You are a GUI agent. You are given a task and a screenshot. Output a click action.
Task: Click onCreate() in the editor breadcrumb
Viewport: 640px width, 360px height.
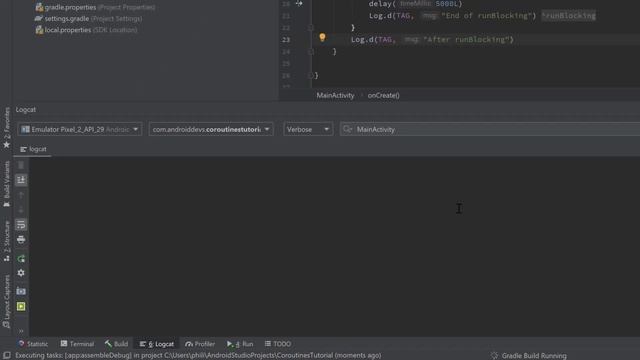pyautogui.click(x=384, y=96)
